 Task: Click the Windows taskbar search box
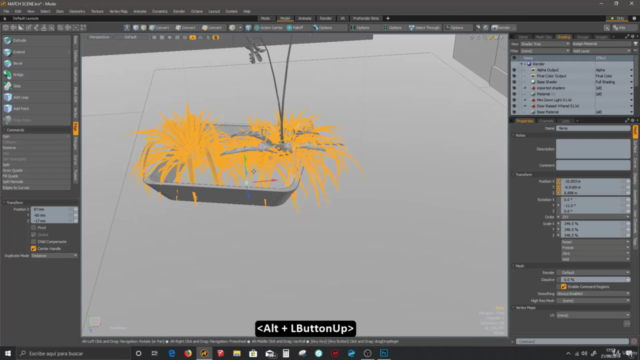coord(73,353)
